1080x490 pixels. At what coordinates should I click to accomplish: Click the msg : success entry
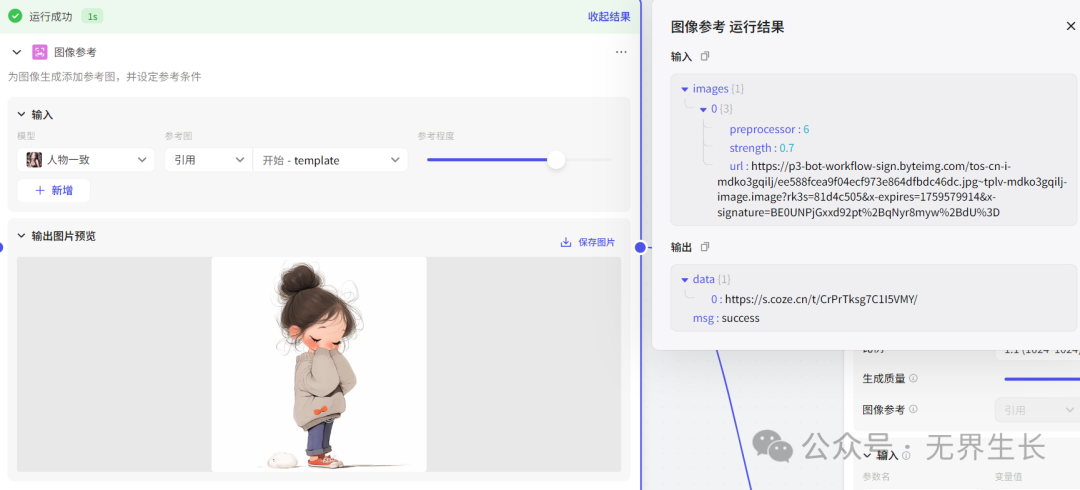(x=726, y=318)
